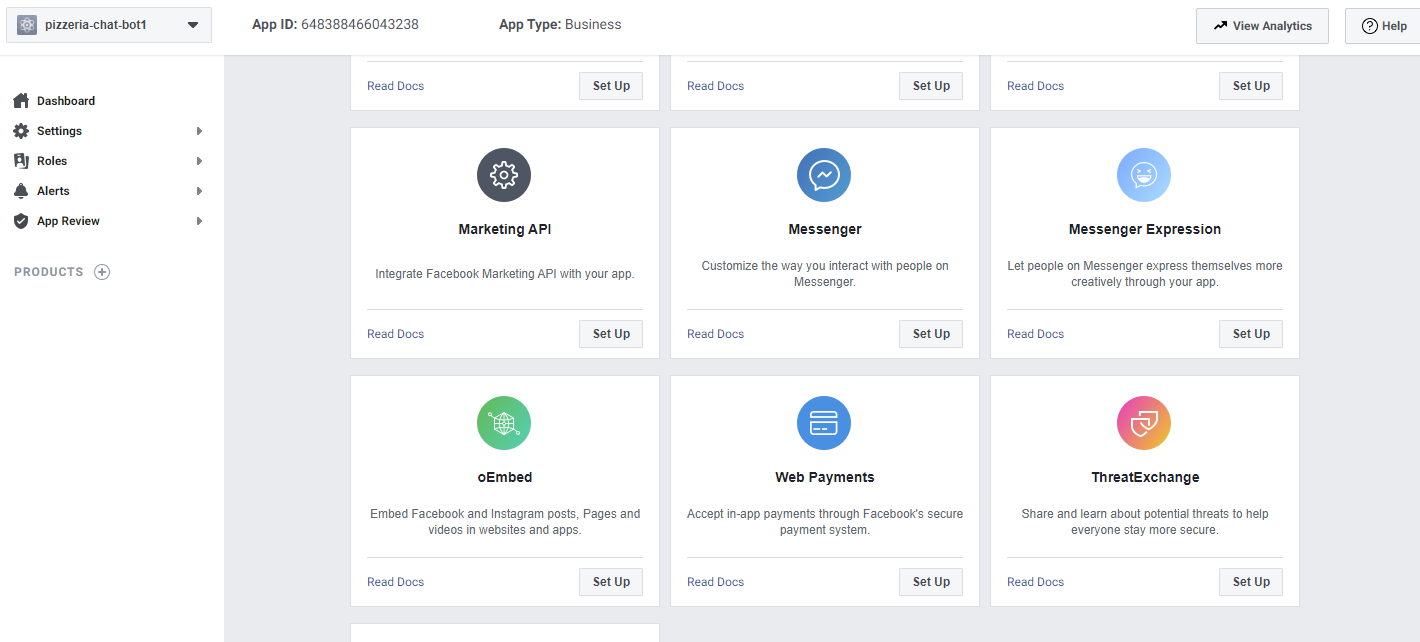Click the Marketing API card title
The width and height of the screenshot is (1420, 642).
(505, 229)
